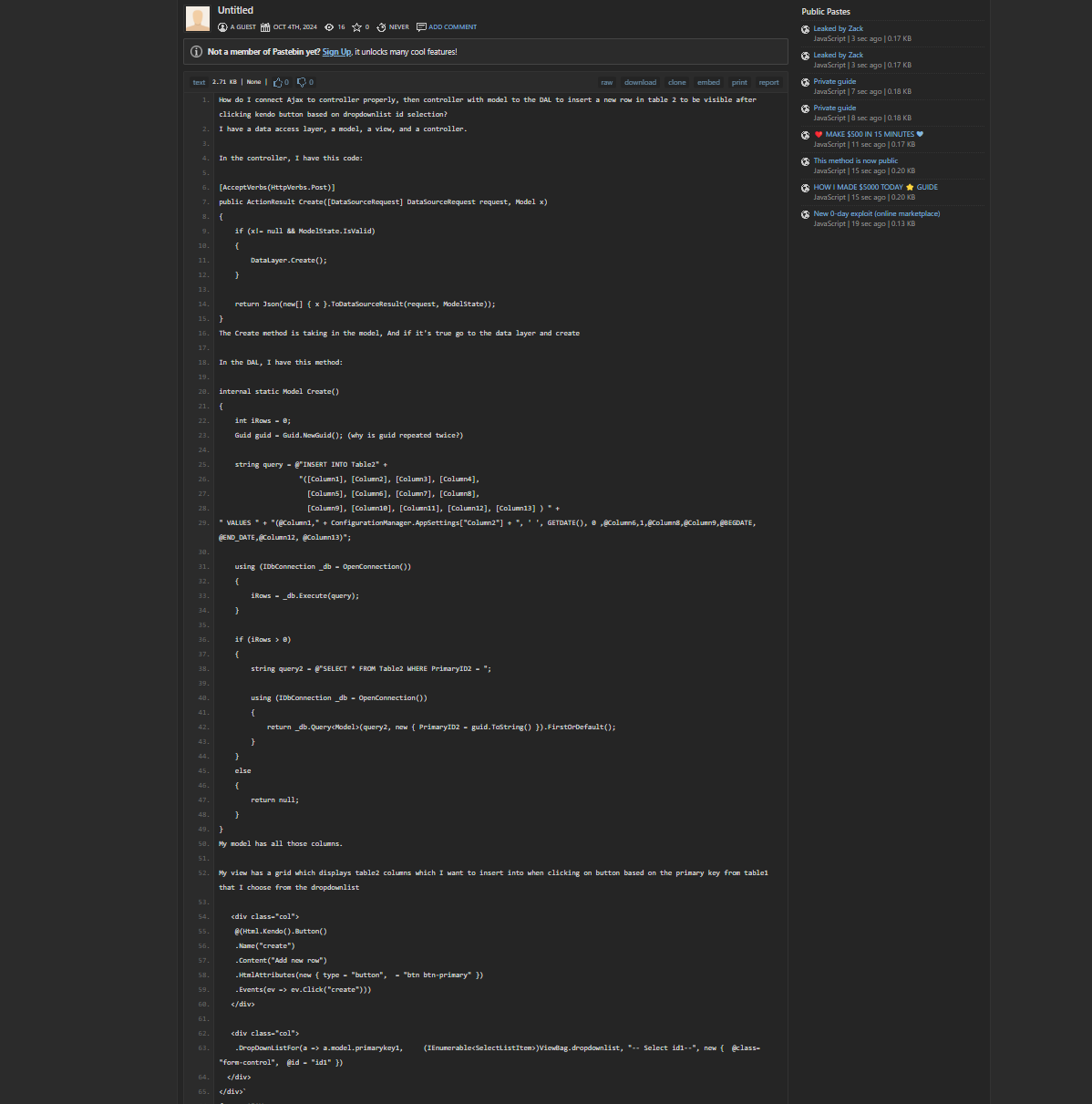This screenshot has width=1092, height=1104.
Task: Click line In the DAL, I have this method:
Action: [x=281, y=362]
